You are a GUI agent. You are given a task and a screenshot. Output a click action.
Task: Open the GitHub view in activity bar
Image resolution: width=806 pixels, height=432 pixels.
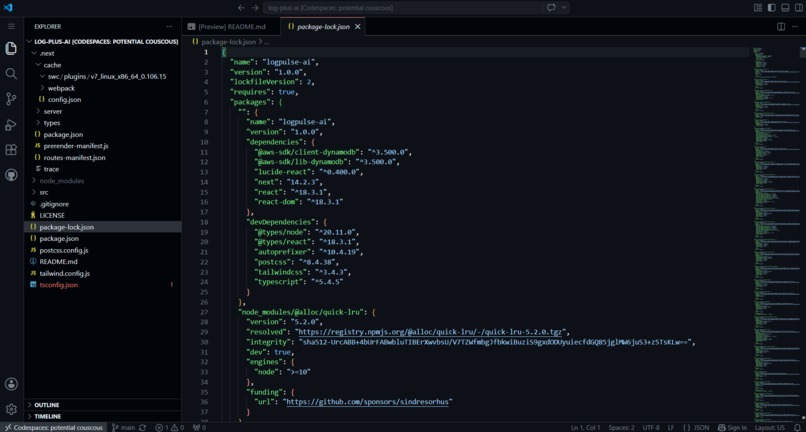11,175
